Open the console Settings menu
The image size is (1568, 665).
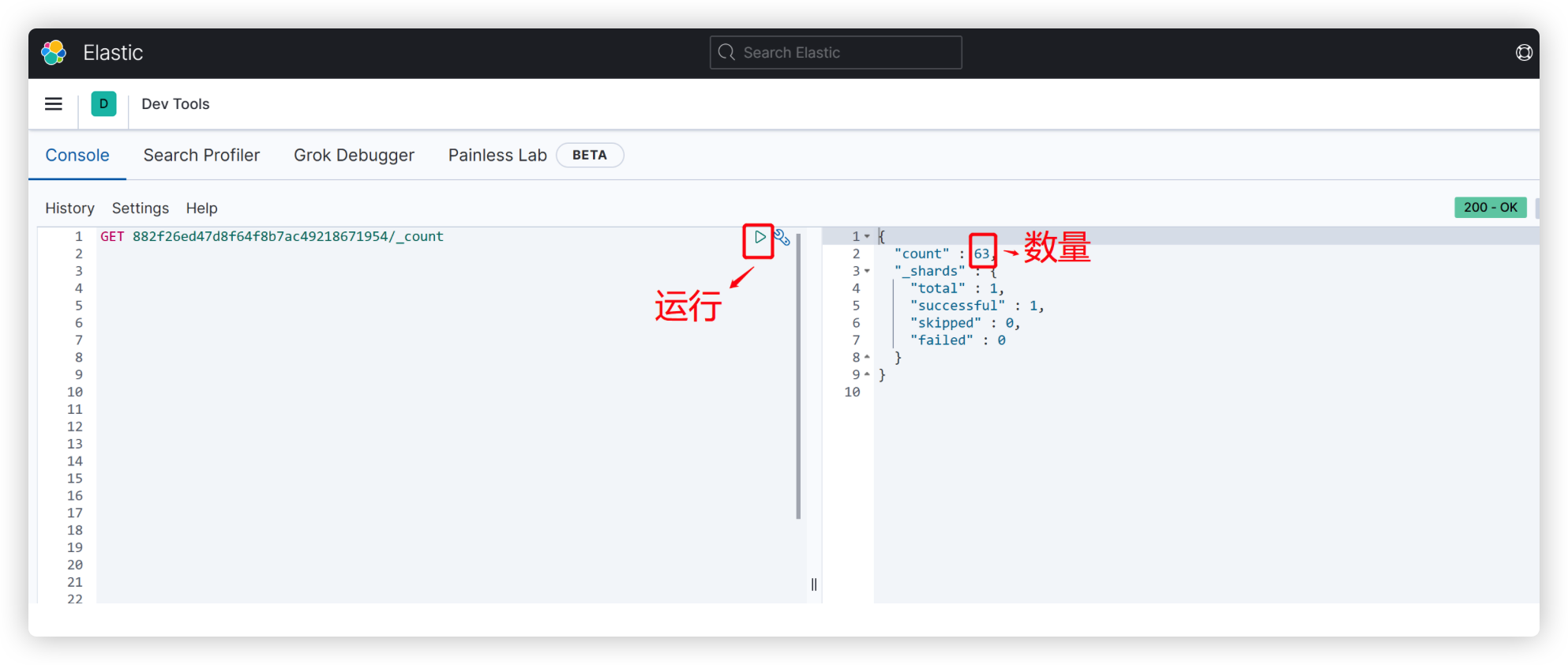click(x=141, y=209)
